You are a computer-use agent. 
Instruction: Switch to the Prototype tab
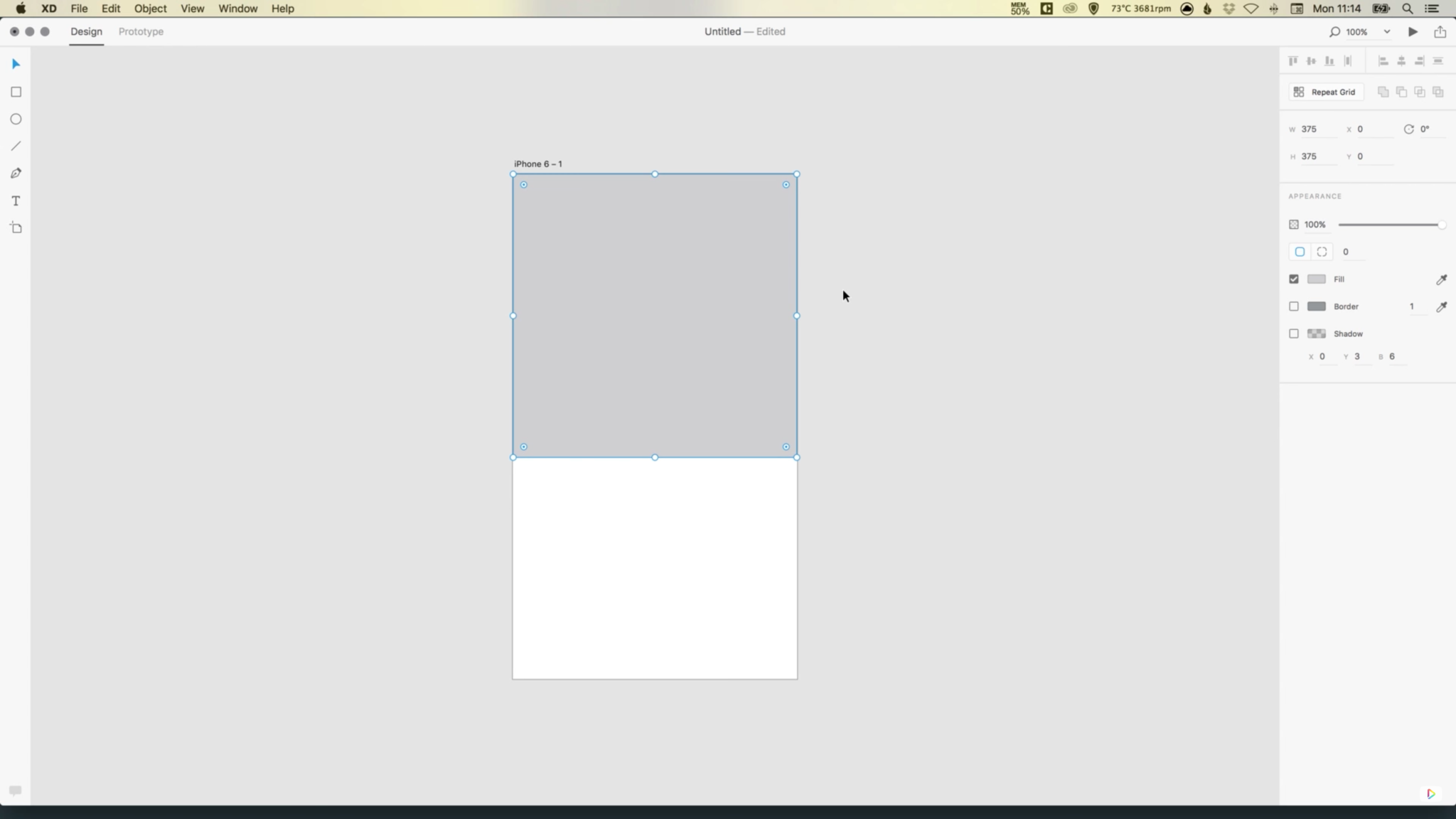coord(141,31)
